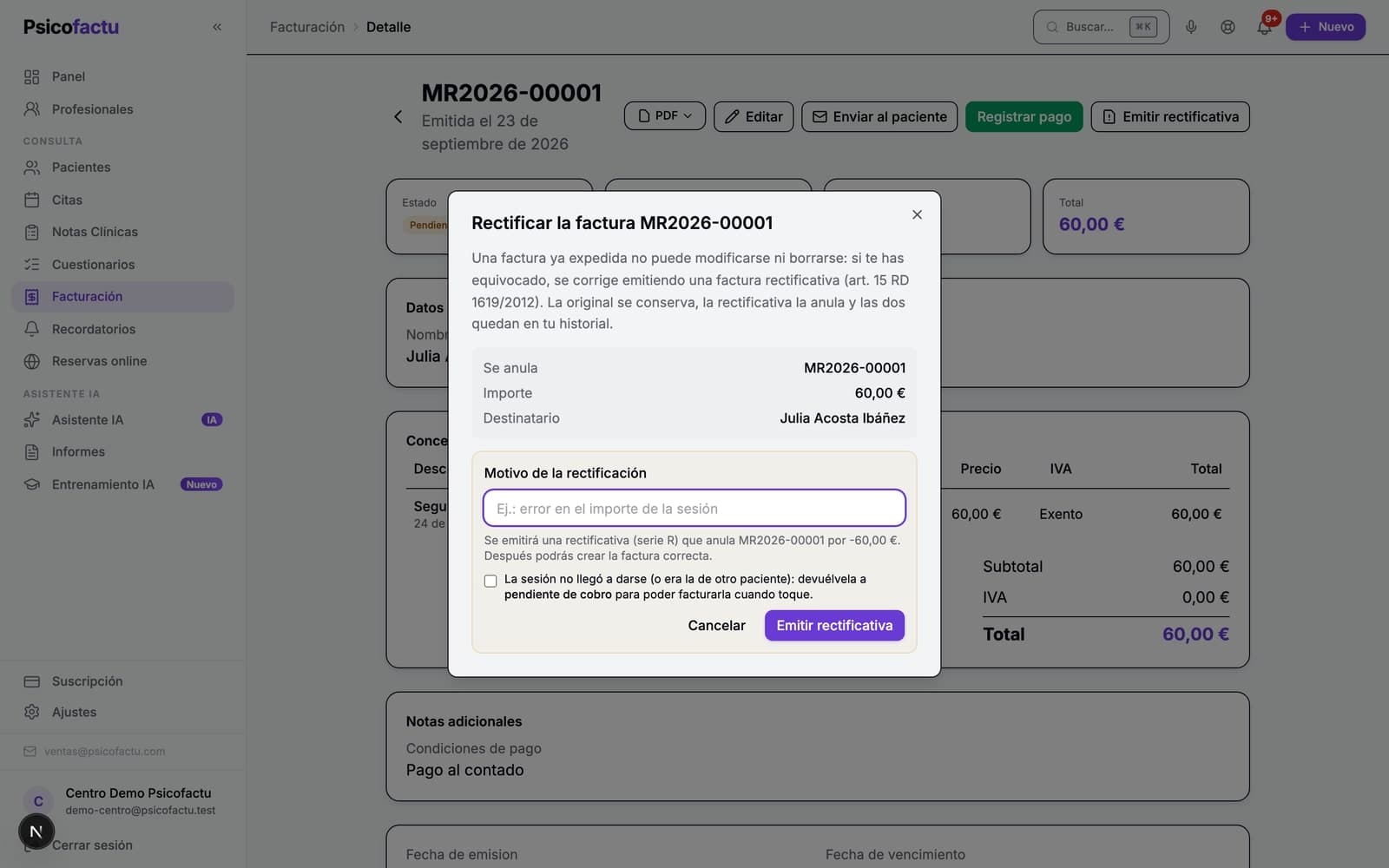This screenshot has width=1389, height=868.
Task: Click the Next.js dev tools badge
Action: click(x=36, y=832)
